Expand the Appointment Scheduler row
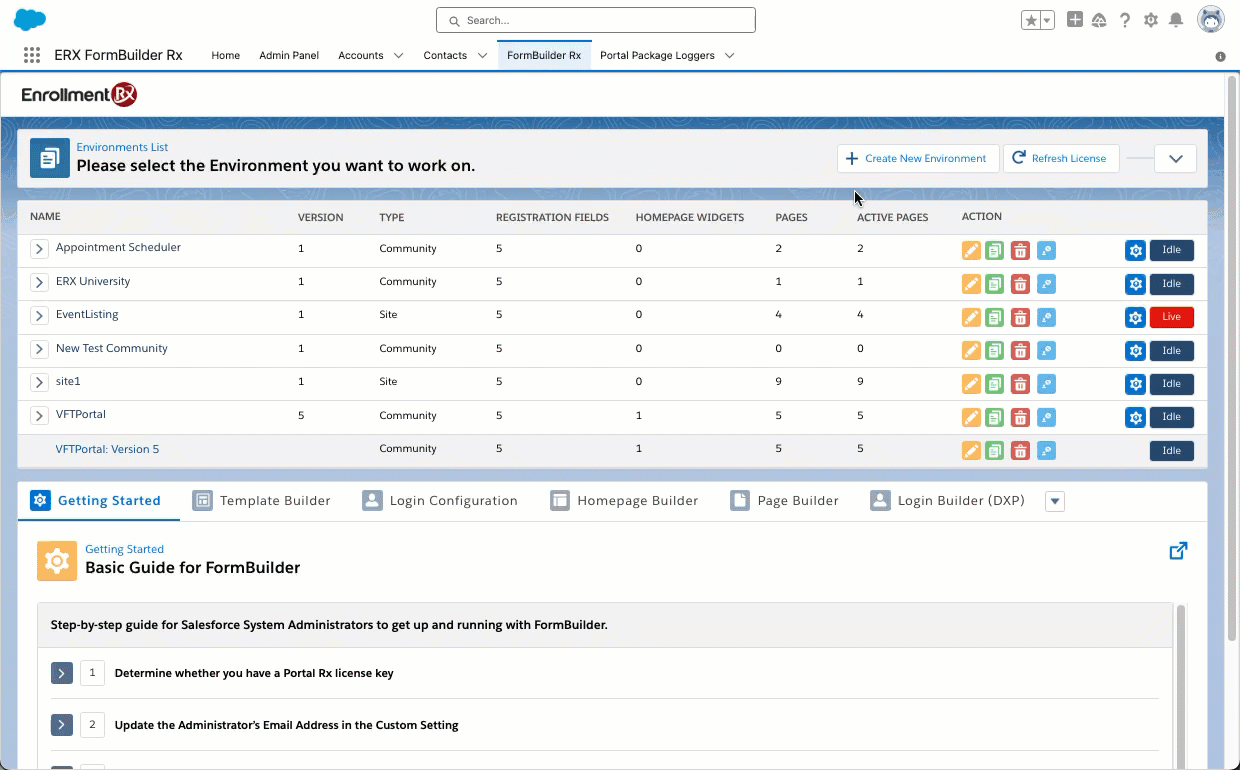This screenshot has height=770, width=1240. (39, 249)
